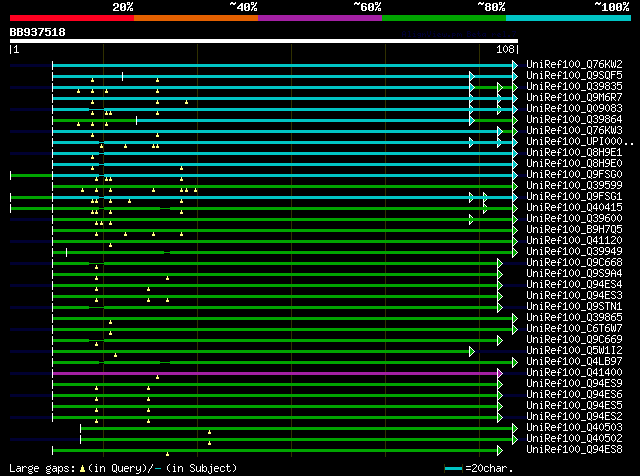Click the UniRef100_Q39865 entry
640x476 pixels.
click(x=574, y=318)
